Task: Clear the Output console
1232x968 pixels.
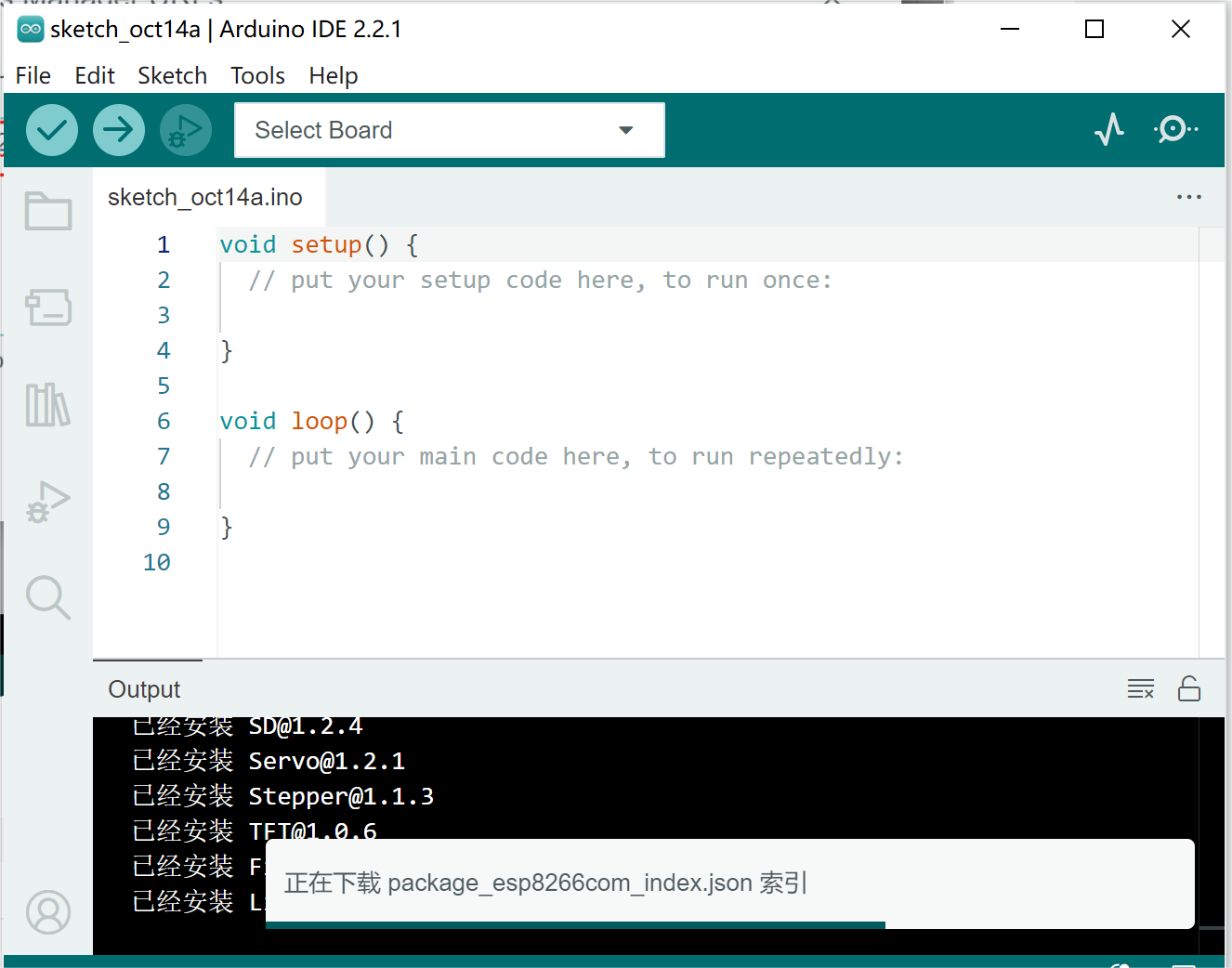Action: 1141,688
